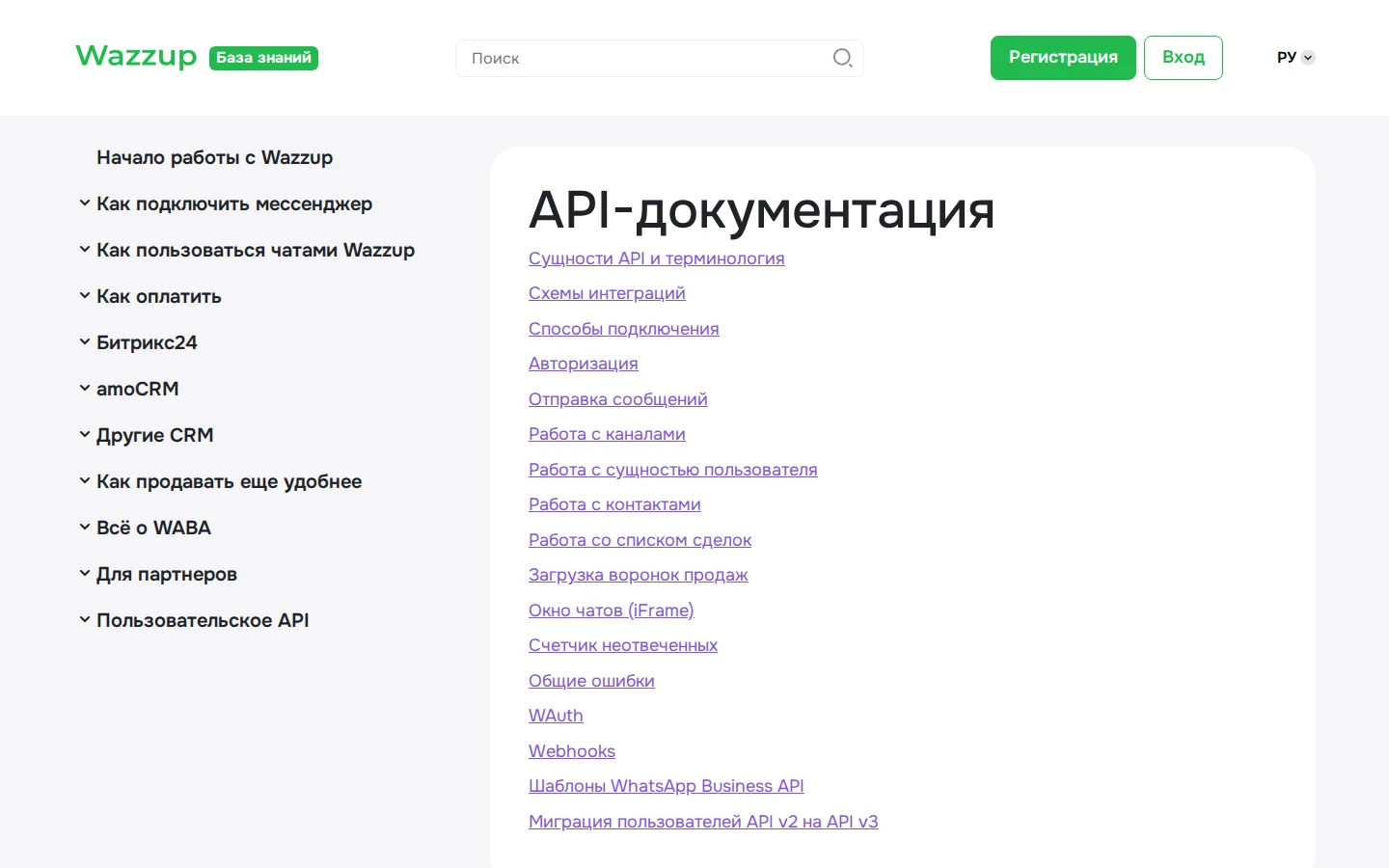The image size is (1389, 868).
Task: Open Окно чатов (iFrame) link
Action: (612, 610)
